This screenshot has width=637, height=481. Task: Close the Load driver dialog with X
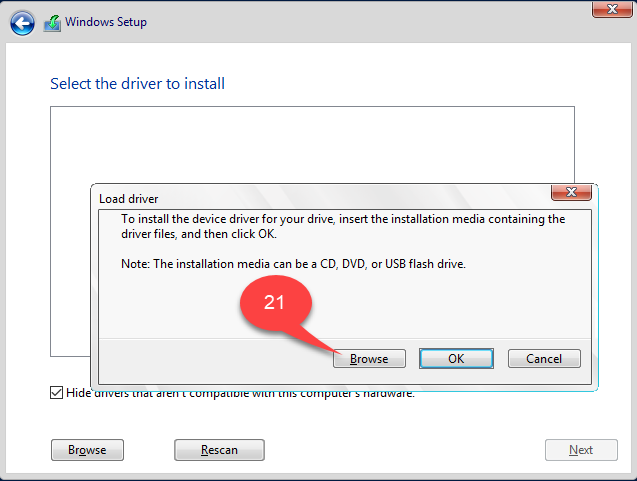point(571,192)
